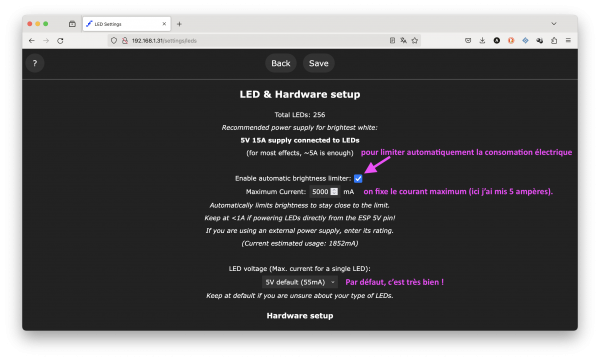Click the DuckDuckGo extension icon
Screen dimensions: 600x360
click(511, 41)
